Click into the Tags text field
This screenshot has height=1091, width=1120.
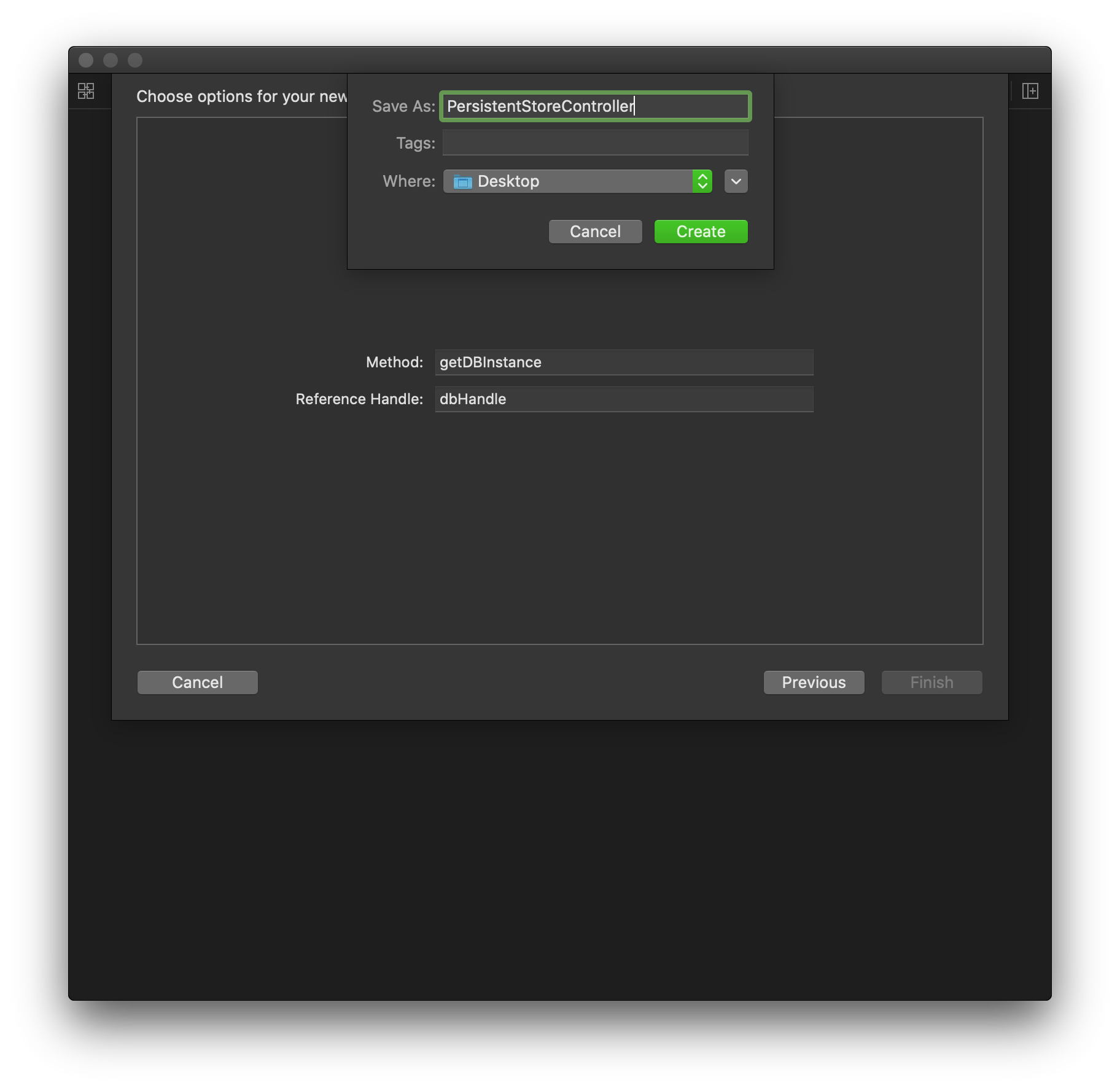[x=594, y=143]
